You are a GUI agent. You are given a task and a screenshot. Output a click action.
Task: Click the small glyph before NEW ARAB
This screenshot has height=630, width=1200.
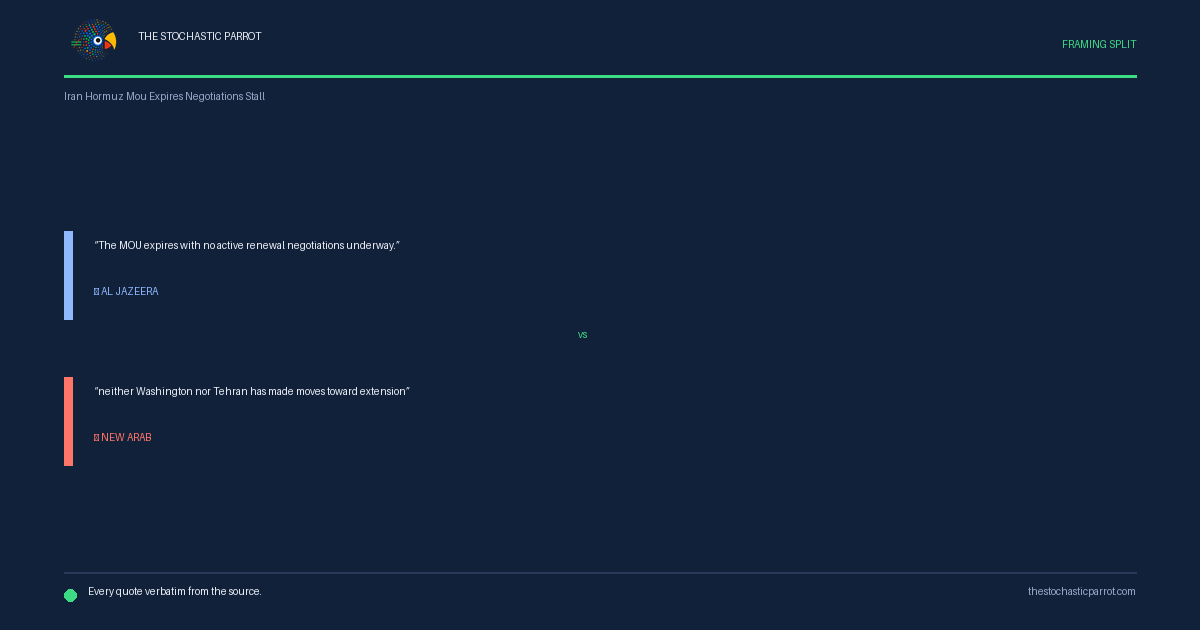coord(96,438)
